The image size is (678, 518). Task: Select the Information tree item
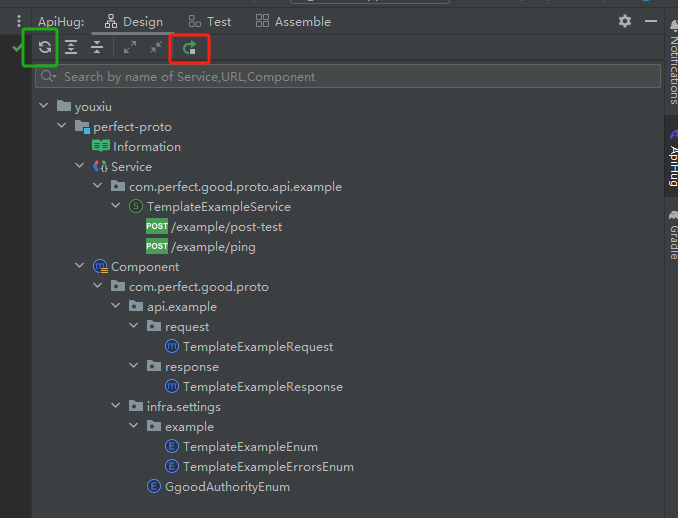tap(147, 147)
